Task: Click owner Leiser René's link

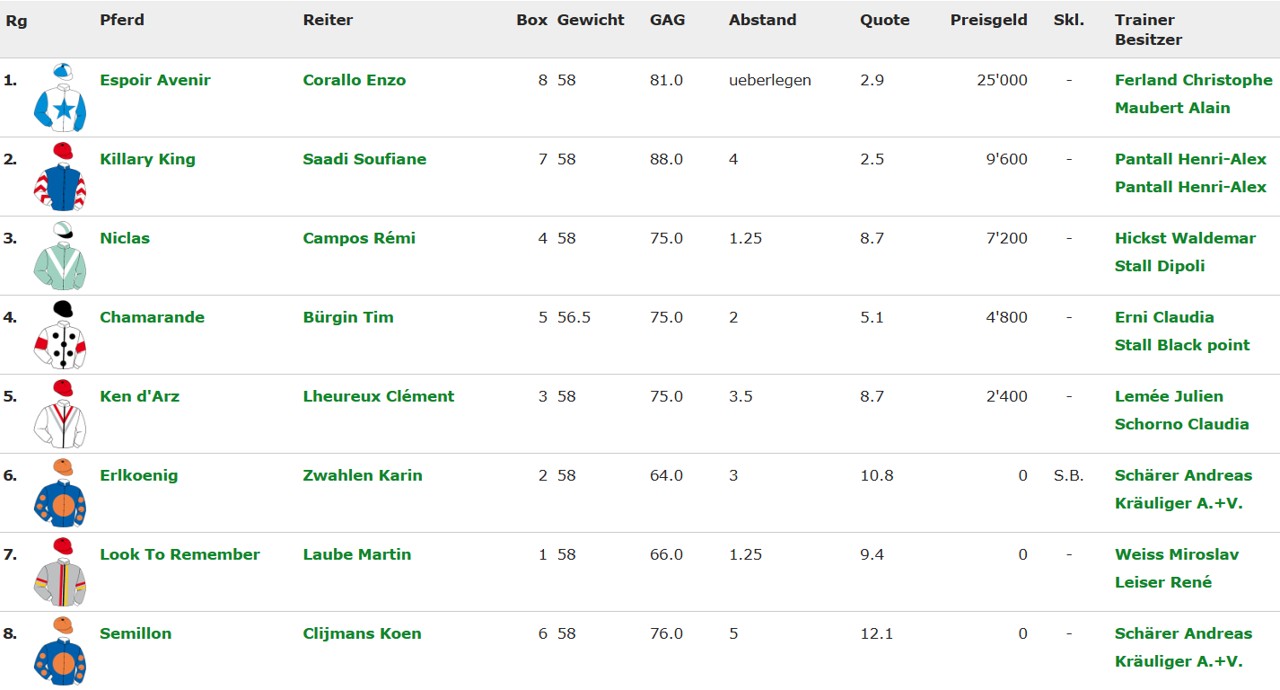Action: 1163,582
